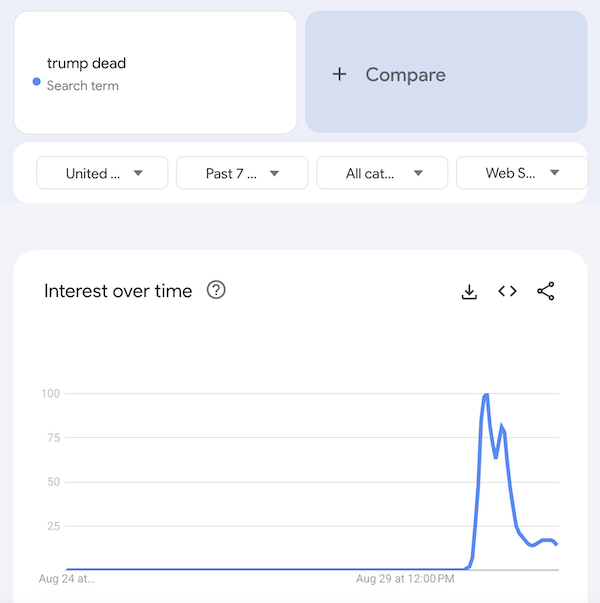The width and height of the screenshot is (600, 603).
Task: Share the Interest over time chart
Action: [546, 291]
